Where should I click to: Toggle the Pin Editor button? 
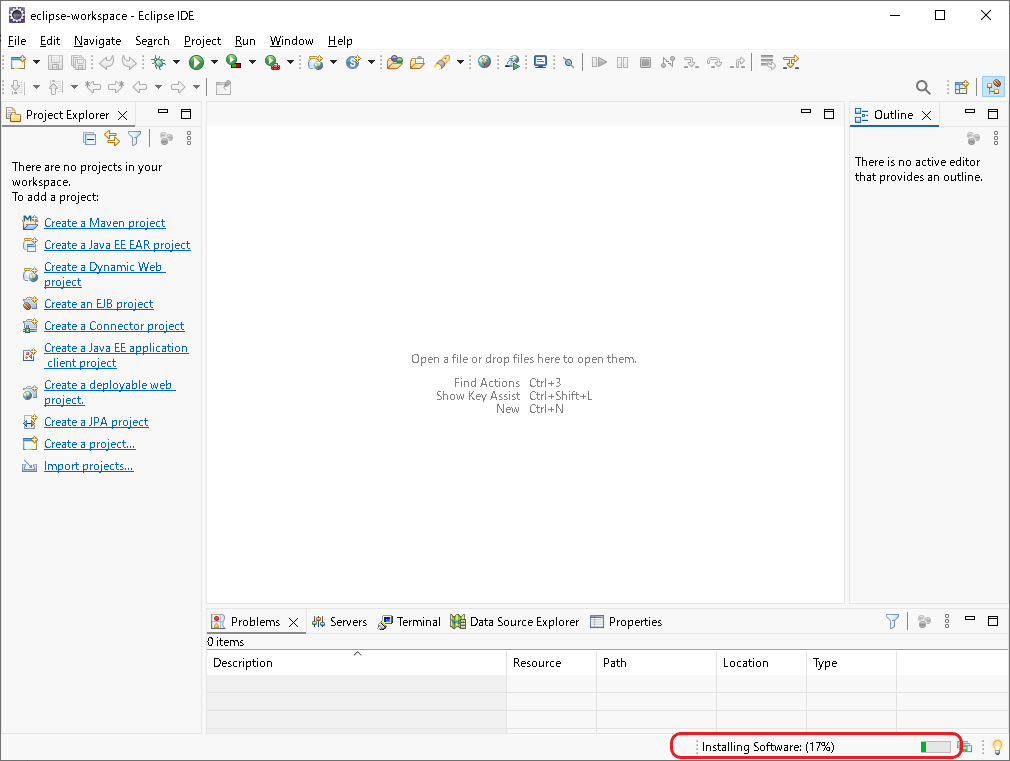point(224,88)
